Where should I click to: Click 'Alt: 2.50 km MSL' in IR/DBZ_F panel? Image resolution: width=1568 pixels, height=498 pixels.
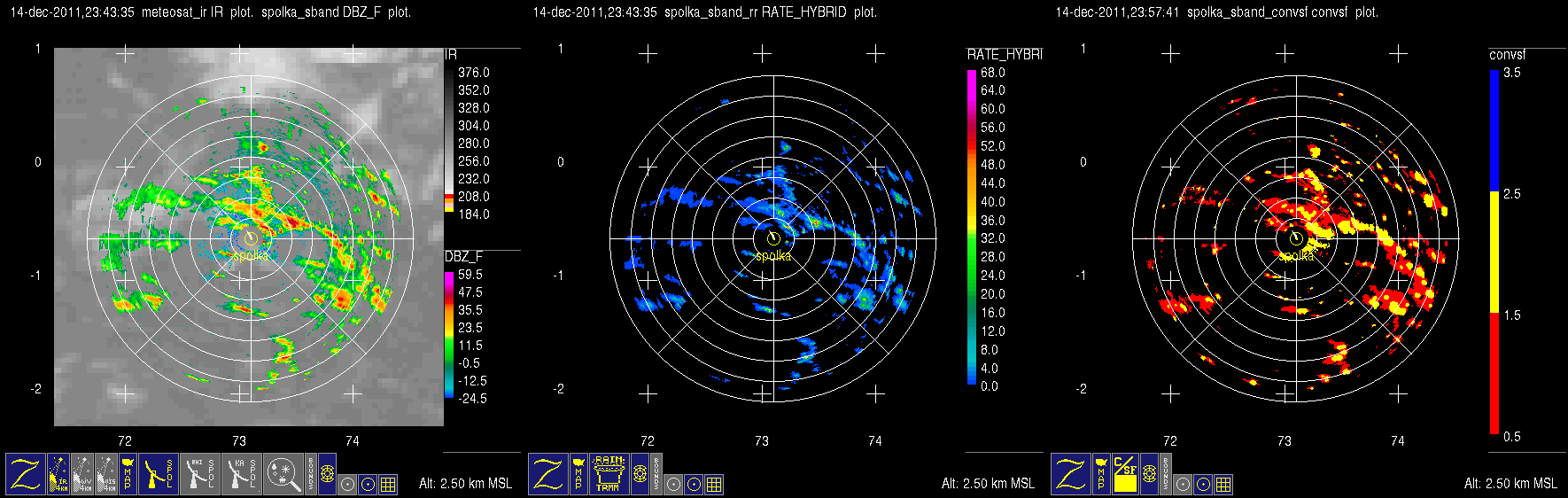pos(465,483)
